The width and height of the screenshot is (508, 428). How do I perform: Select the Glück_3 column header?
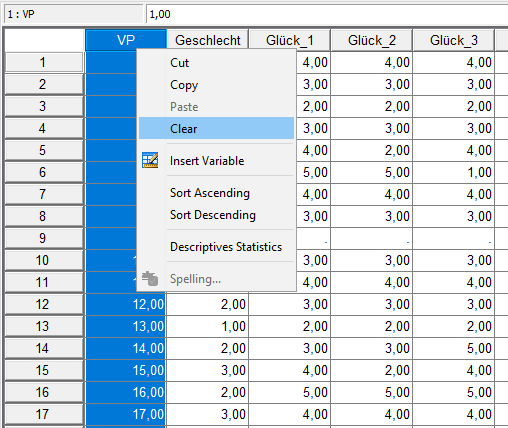click(454, 40)
